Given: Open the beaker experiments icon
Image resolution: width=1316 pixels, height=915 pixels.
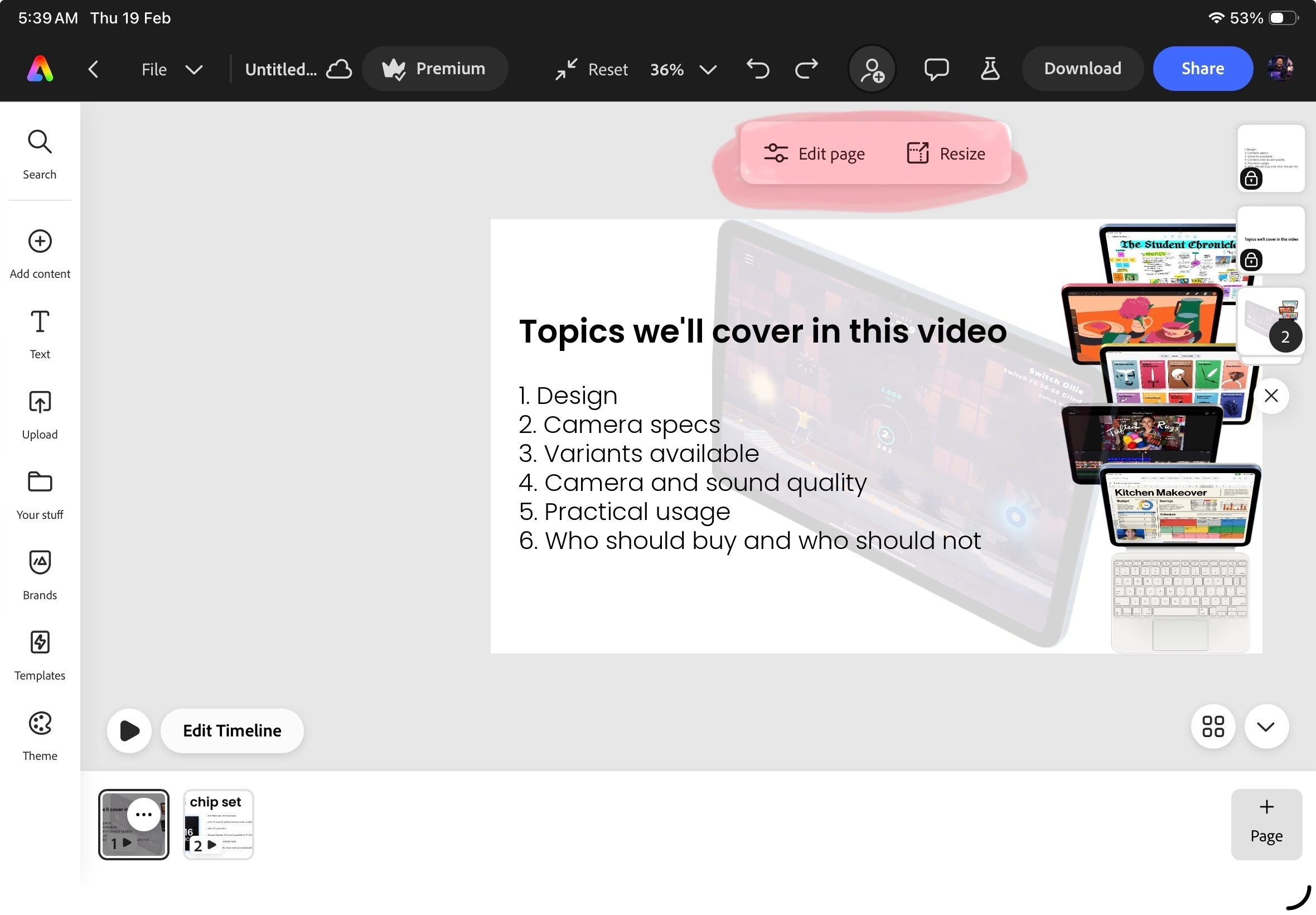Looking at the screenshot, I should pos(989,69).
